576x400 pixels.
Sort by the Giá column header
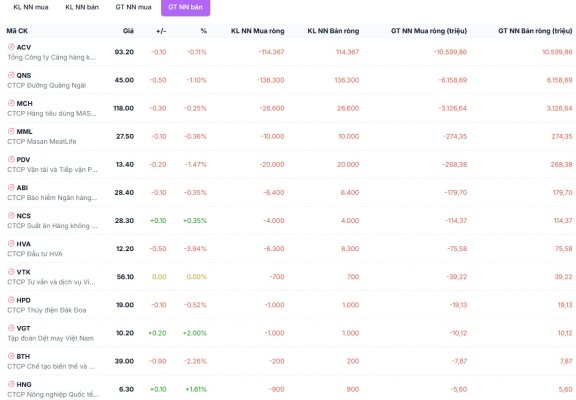pyautogui.click(x=128, y=31)
